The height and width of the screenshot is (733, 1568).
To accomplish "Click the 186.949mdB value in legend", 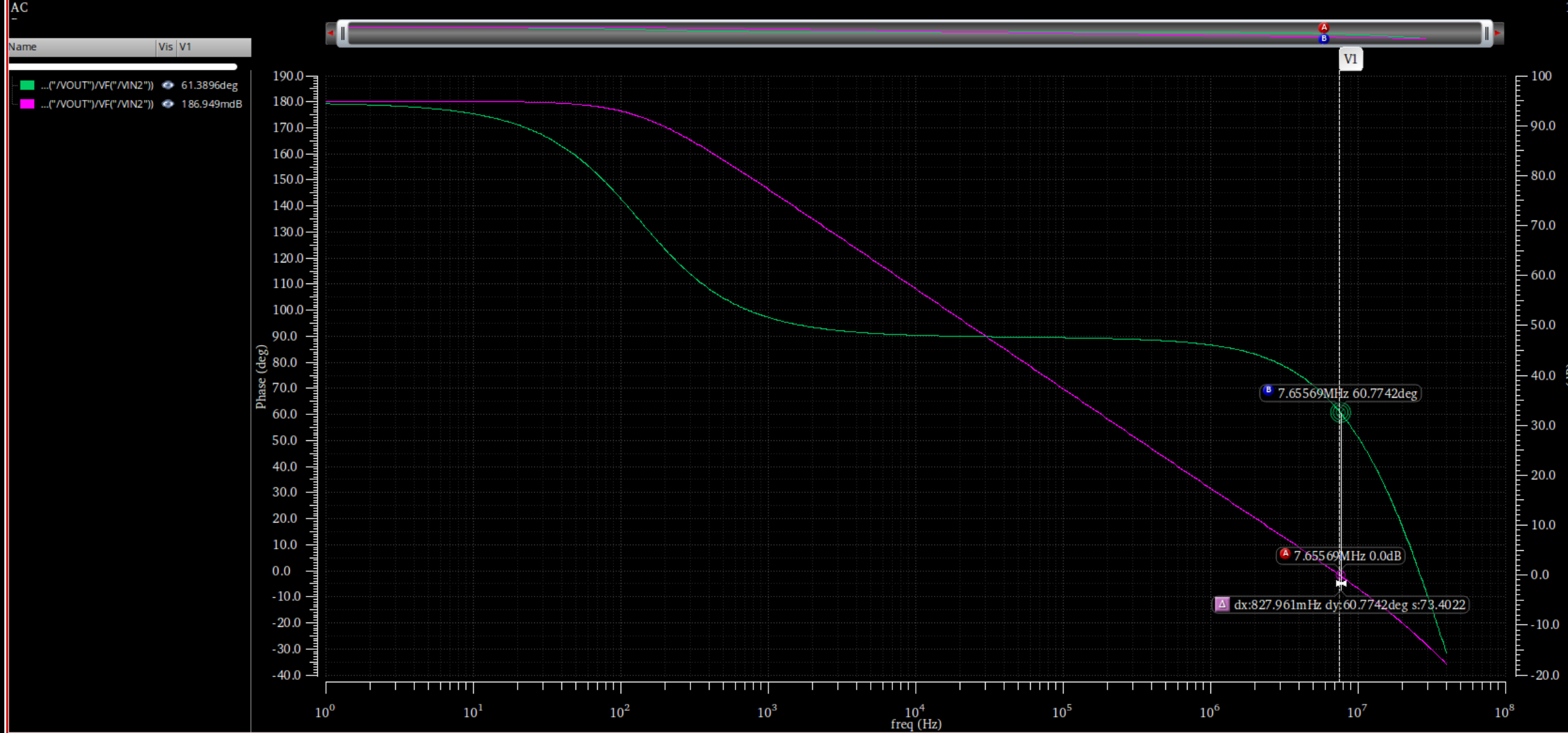I will [x=211, y=104].
